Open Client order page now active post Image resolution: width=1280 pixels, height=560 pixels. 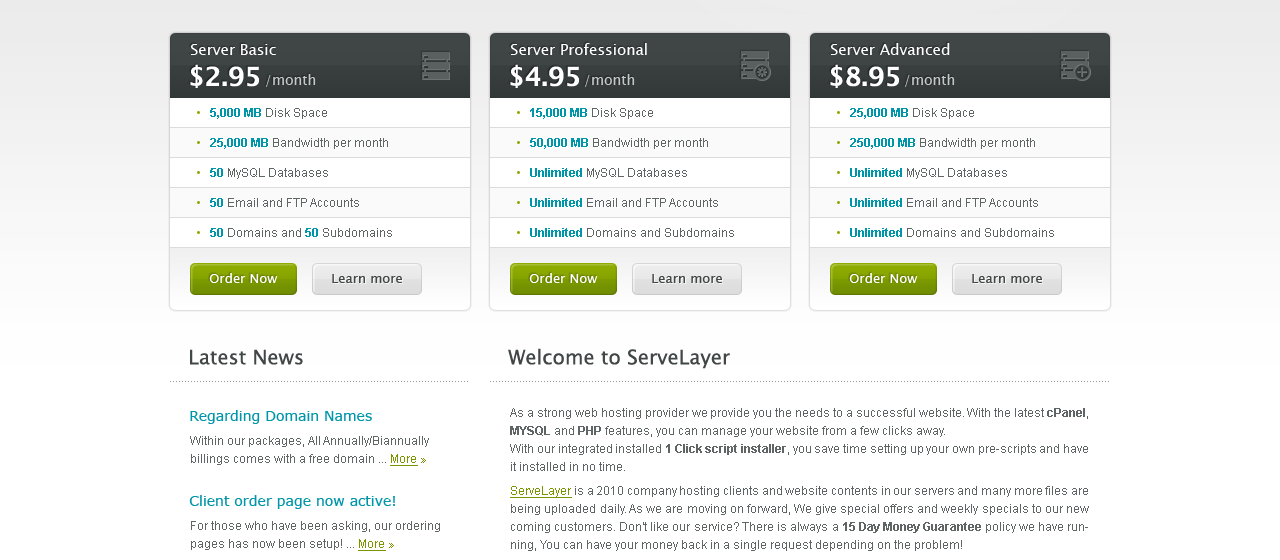click(x=293, y=501)
